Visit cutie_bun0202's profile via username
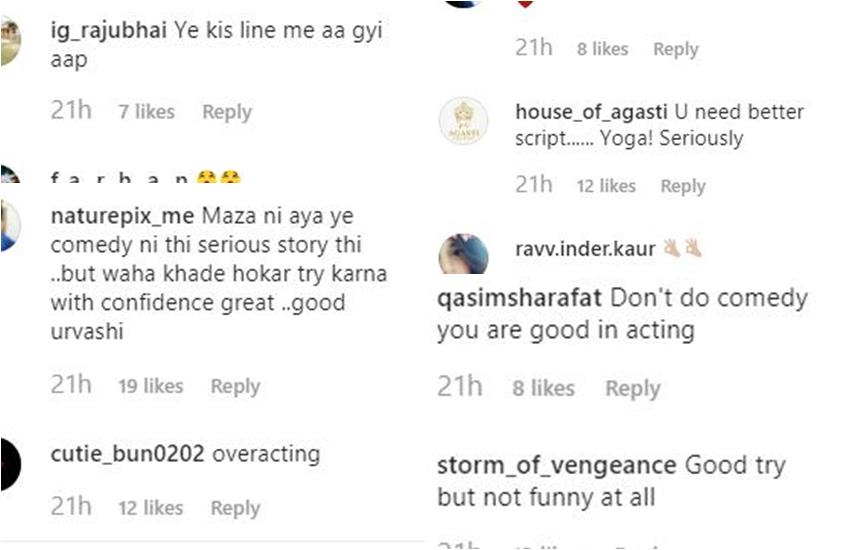850x550 pixels. 127,454
